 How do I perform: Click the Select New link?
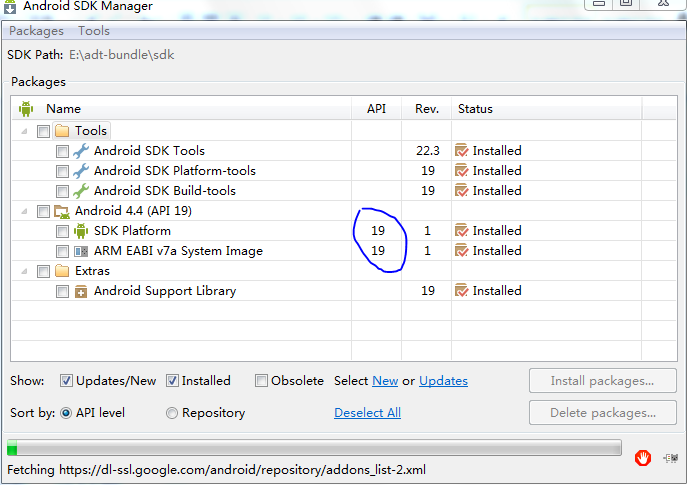pos(385,381)
